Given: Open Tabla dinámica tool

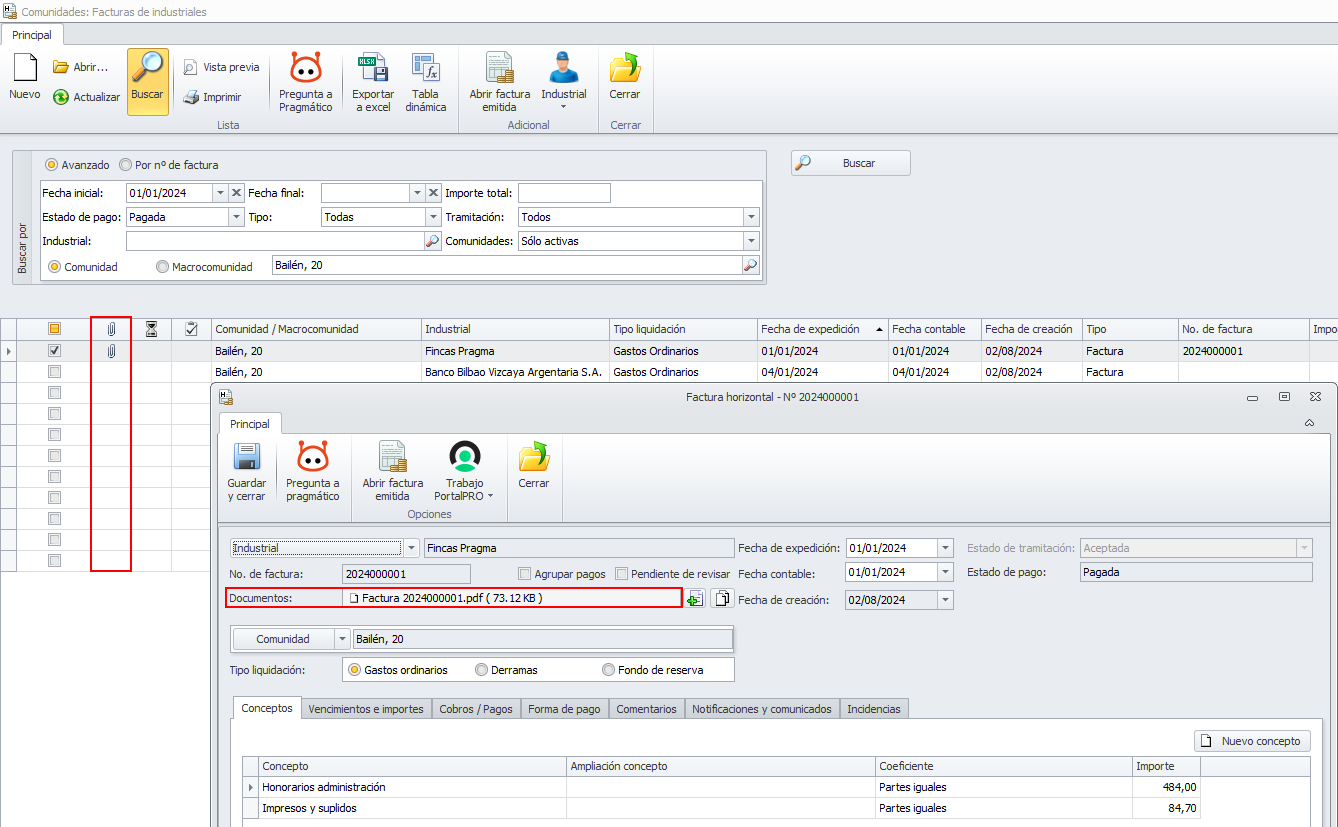Looking at the screenshot, I should pos(426,70).
